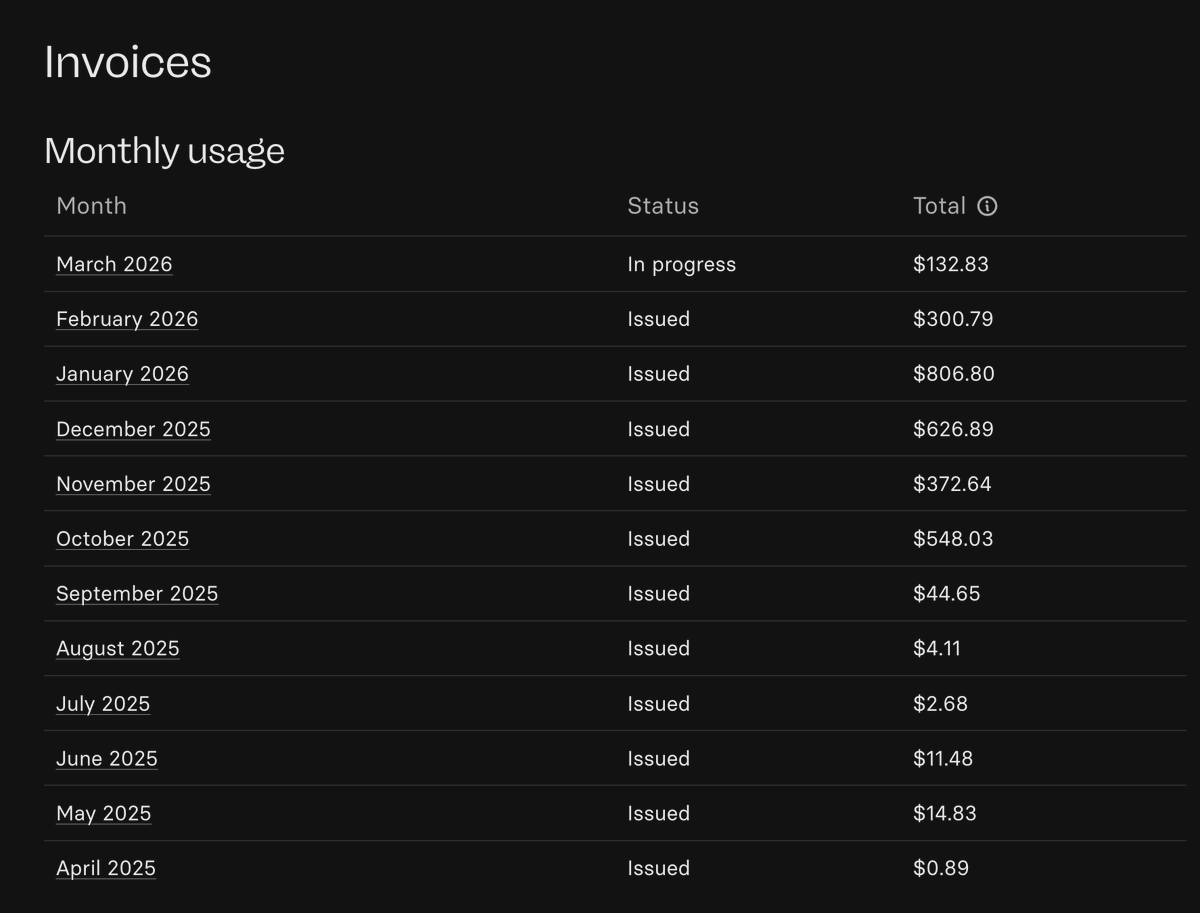
Task: Select Issued status in September 2025 row
Action: 659,594
